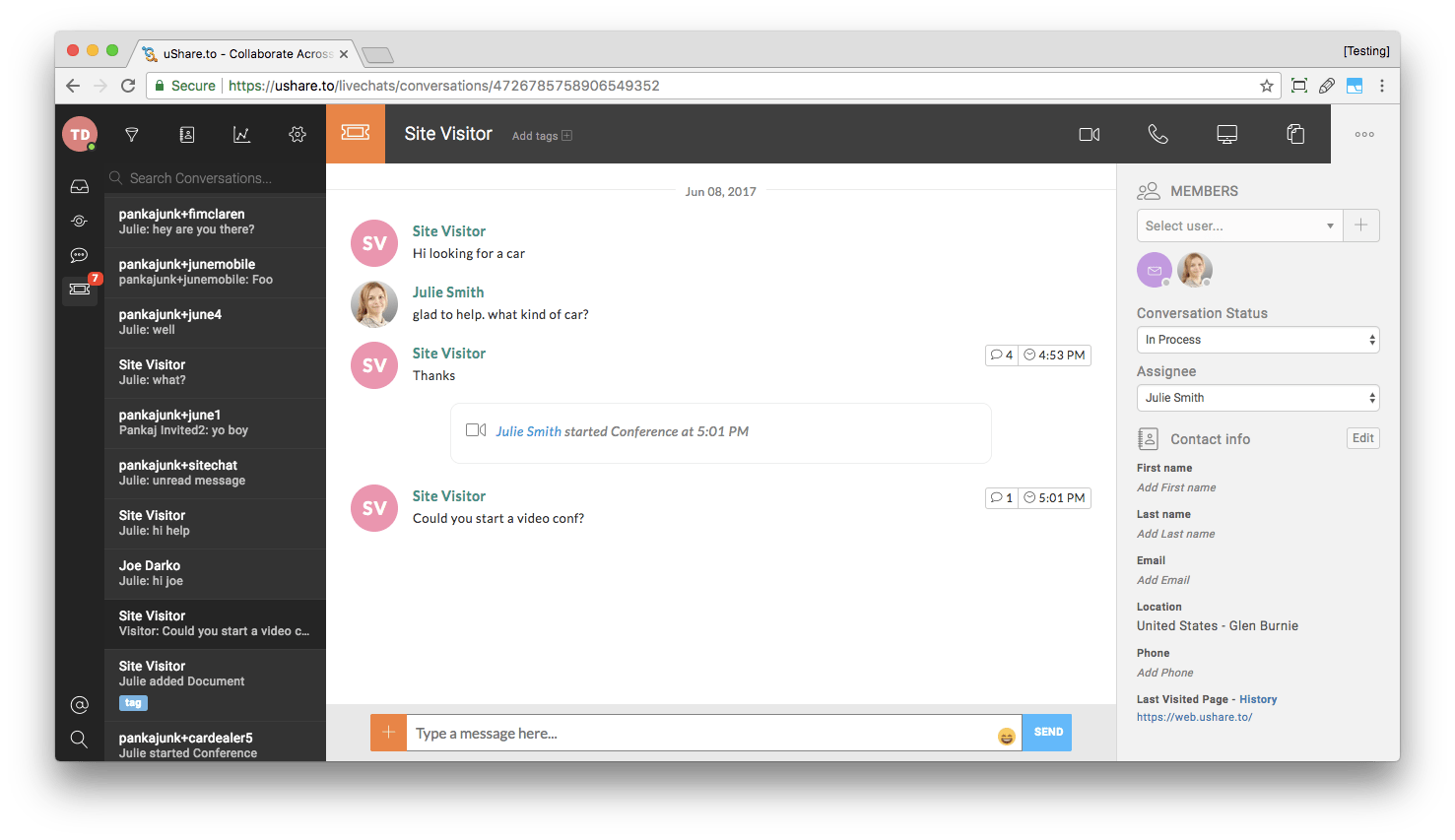Viewport: 1455px width, 840px height.
Task: Start a video conference from the top toolbar
Action: [1089, 134]
